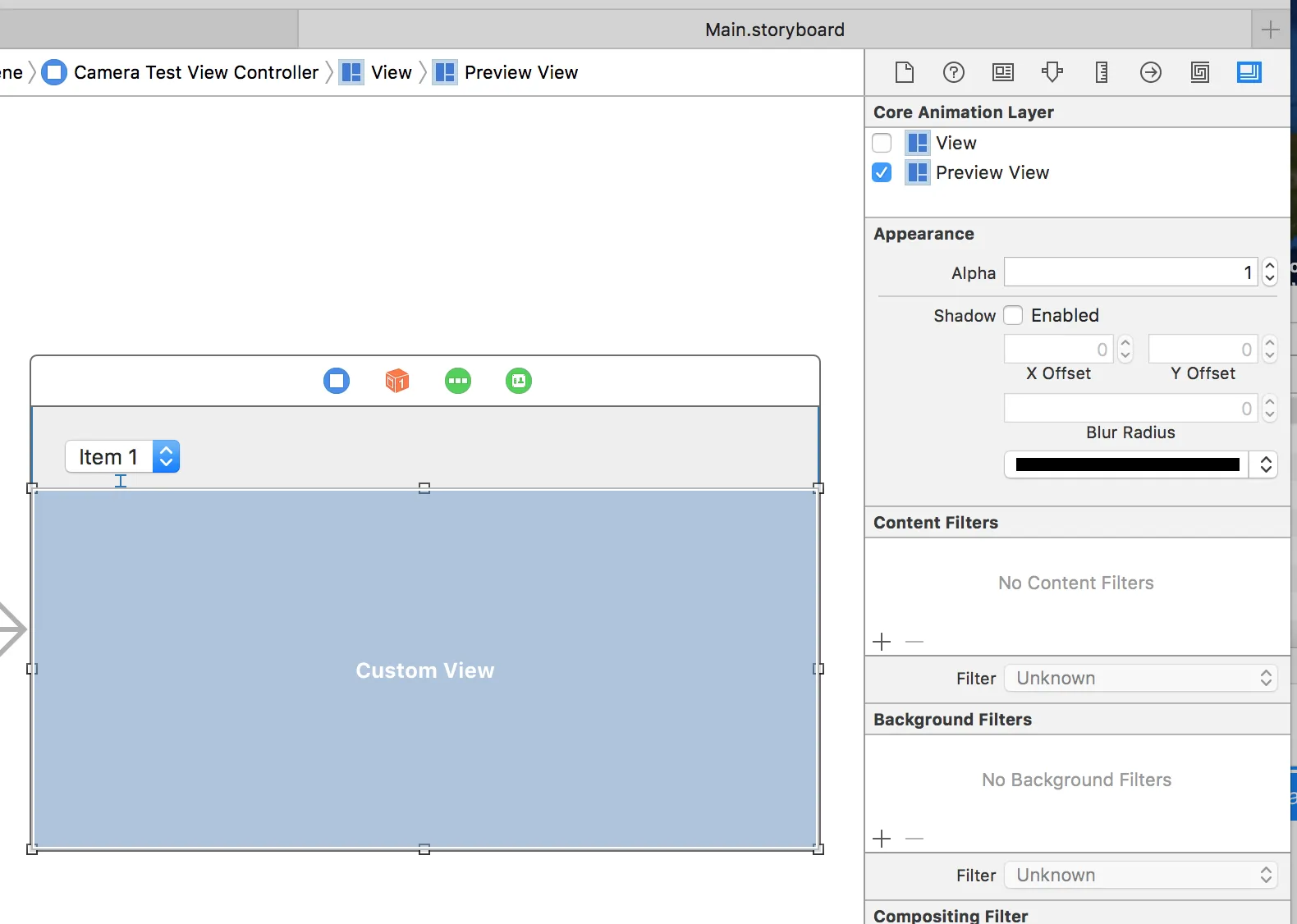Click the Y Offset input field
Screen dimensions: 1297x924
point(1203,350)
